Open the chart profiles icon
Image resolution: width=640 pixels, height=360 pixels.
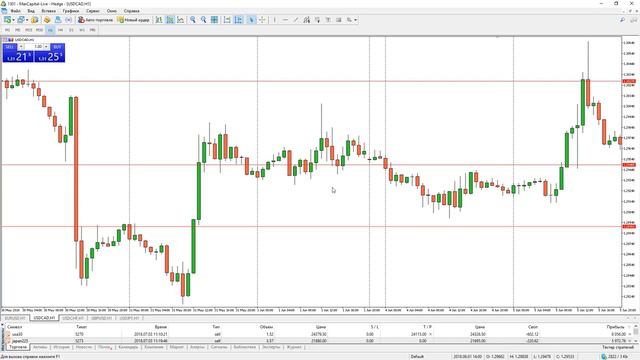tap(20, 20)
